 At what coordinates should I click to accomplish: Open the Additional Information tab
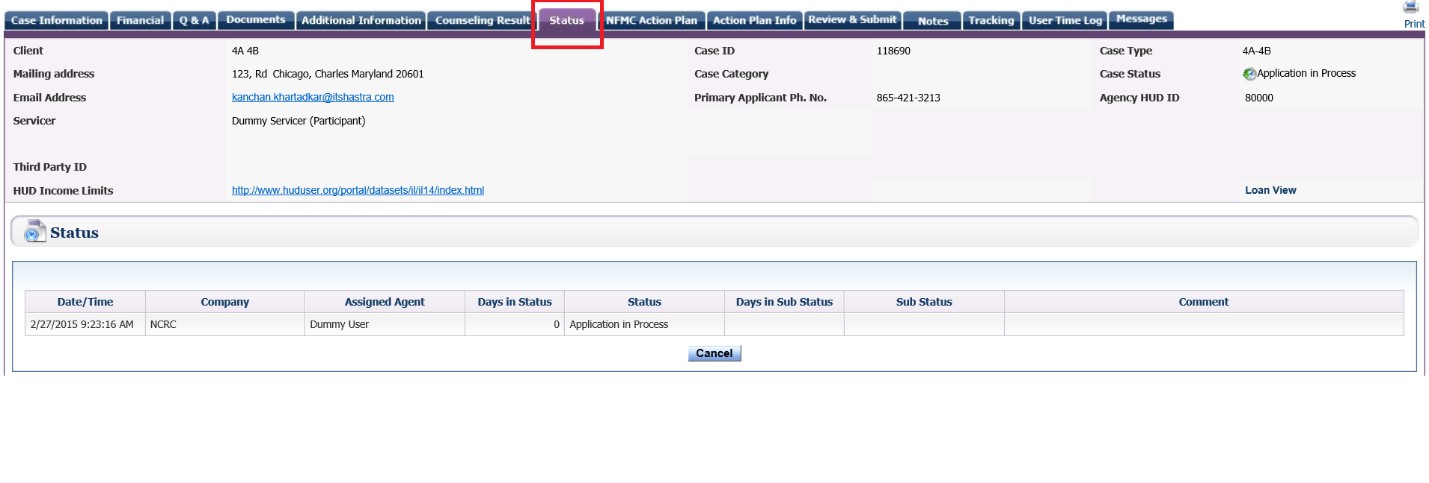(x=361, y=20)
